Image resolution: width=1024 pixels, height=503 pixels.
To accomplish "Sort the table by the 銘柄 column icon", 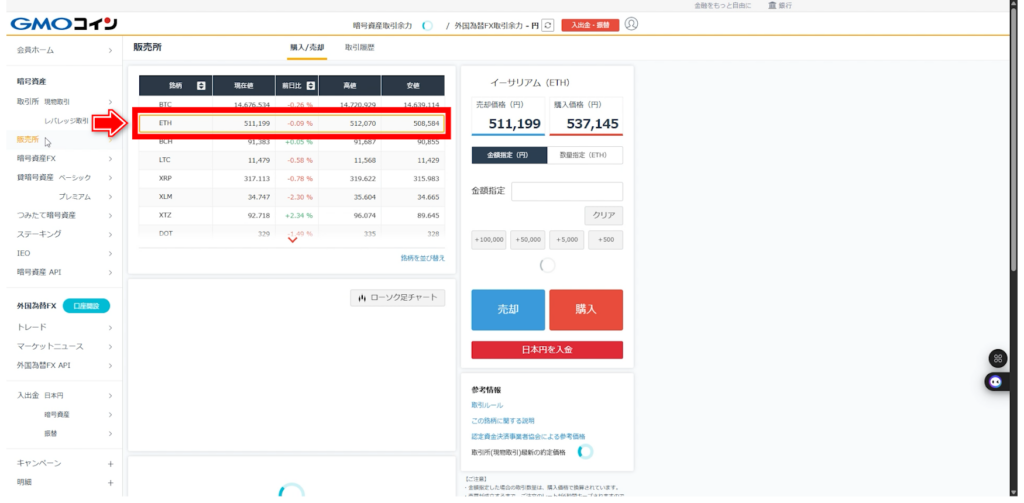I will [201, 85].
